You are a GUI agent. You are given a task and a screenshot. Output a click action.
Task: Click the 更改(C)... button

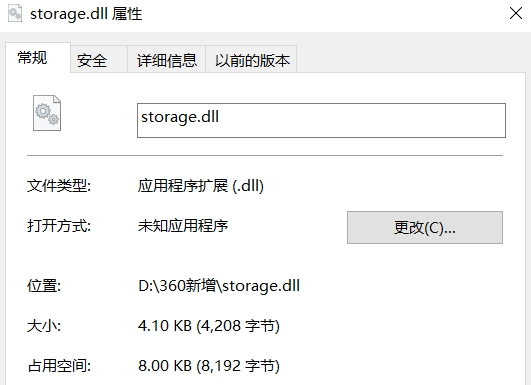[425, 227]
